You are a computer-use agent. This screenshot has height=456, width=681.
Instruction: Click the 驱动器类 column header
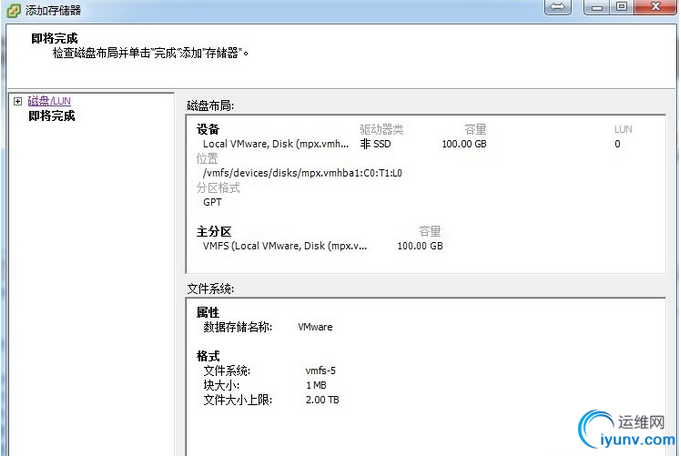coord(381,129)
